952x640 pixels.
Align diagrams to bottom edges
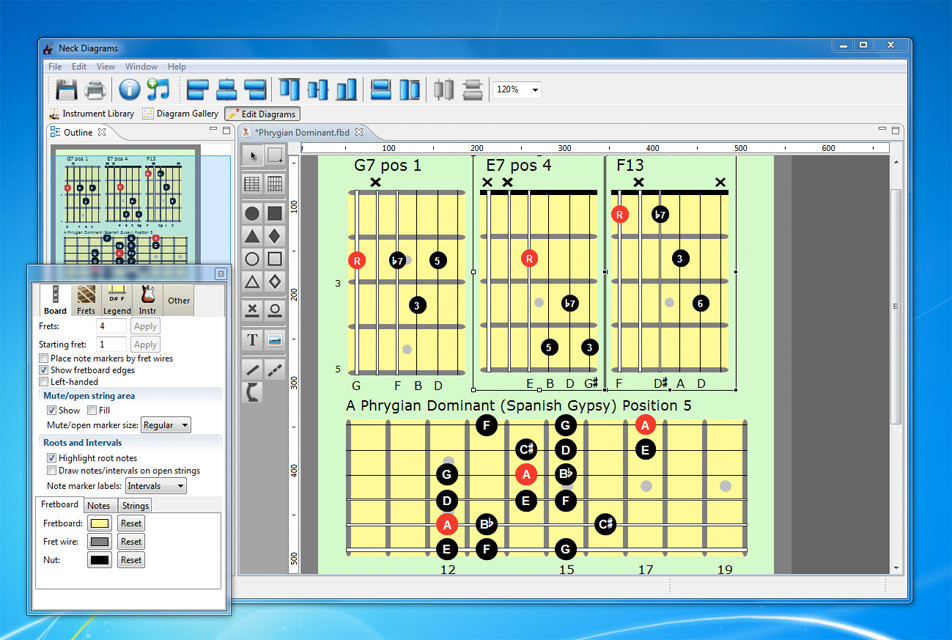click(x=346, y=90)
